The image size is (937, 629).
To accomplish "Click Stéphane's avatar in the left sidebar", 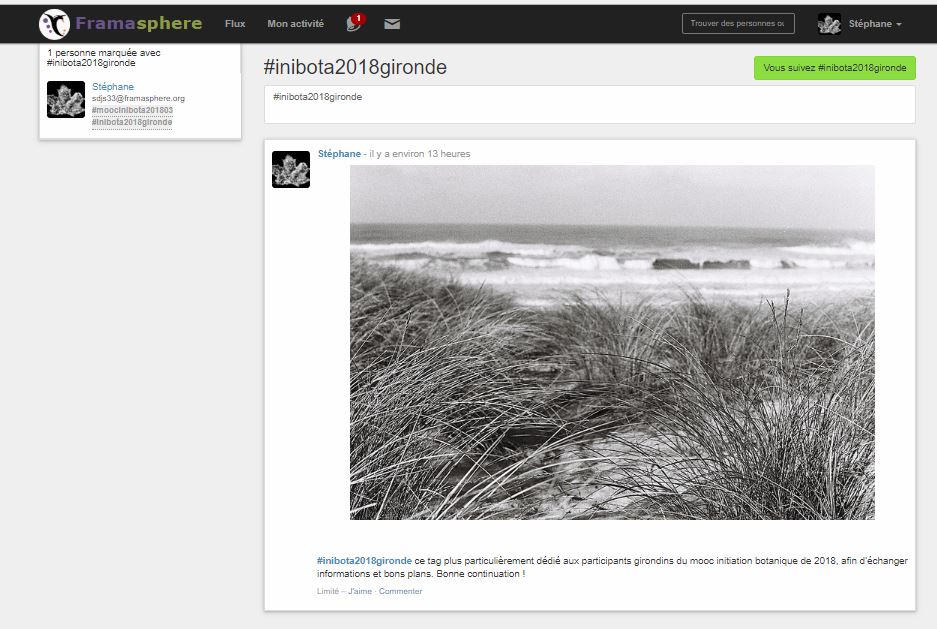I will point(66,100).
